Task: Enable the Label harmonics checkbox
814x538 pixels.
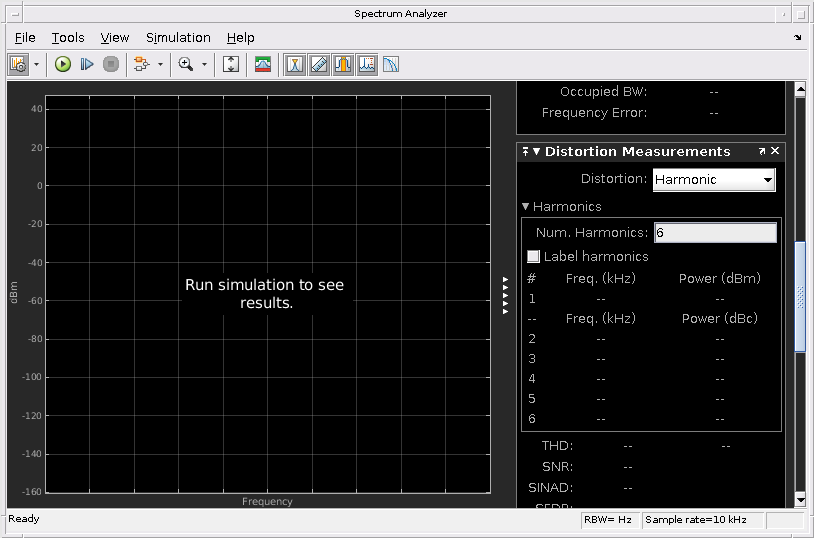Action: (533, 257)
